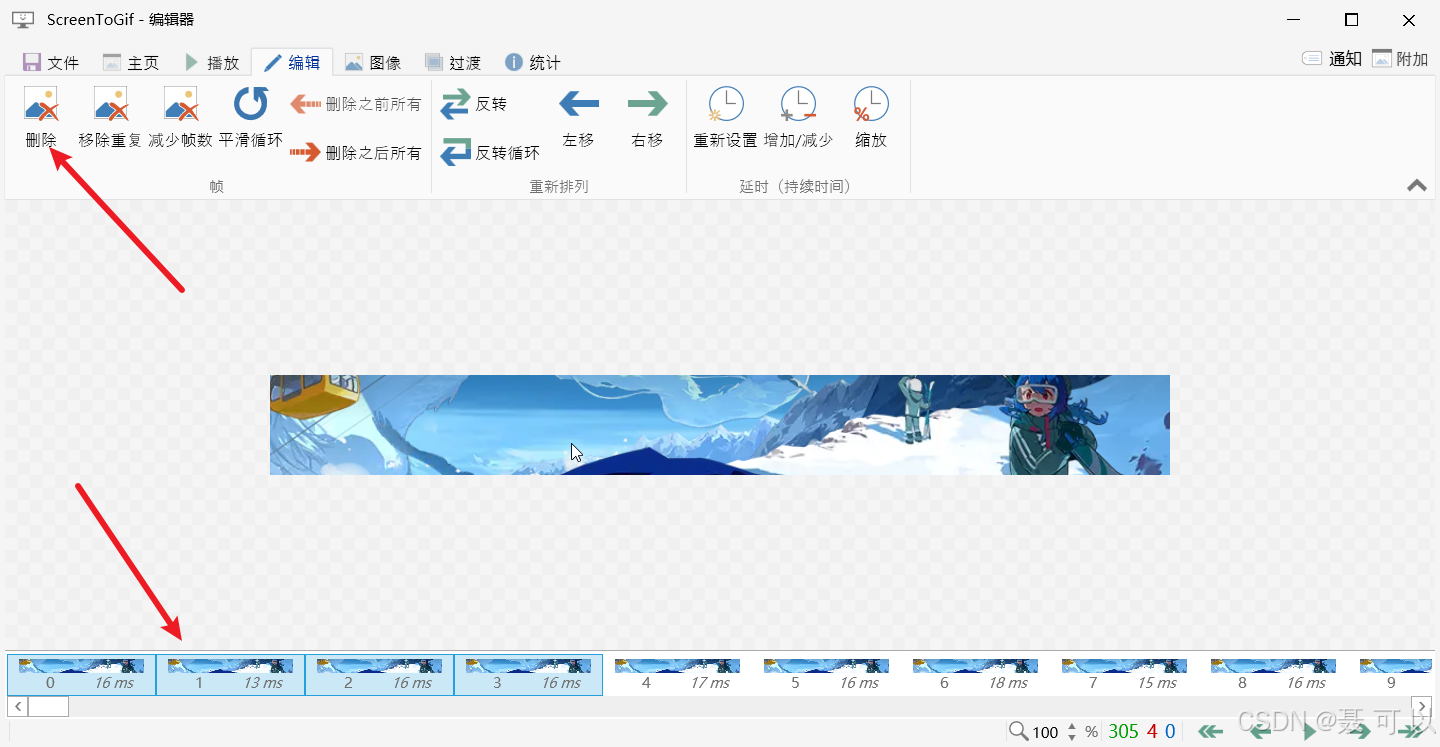Jump to first frame with double-left arrow
Viewport: 1440px width, 747px height.
tap(1211, 732)
